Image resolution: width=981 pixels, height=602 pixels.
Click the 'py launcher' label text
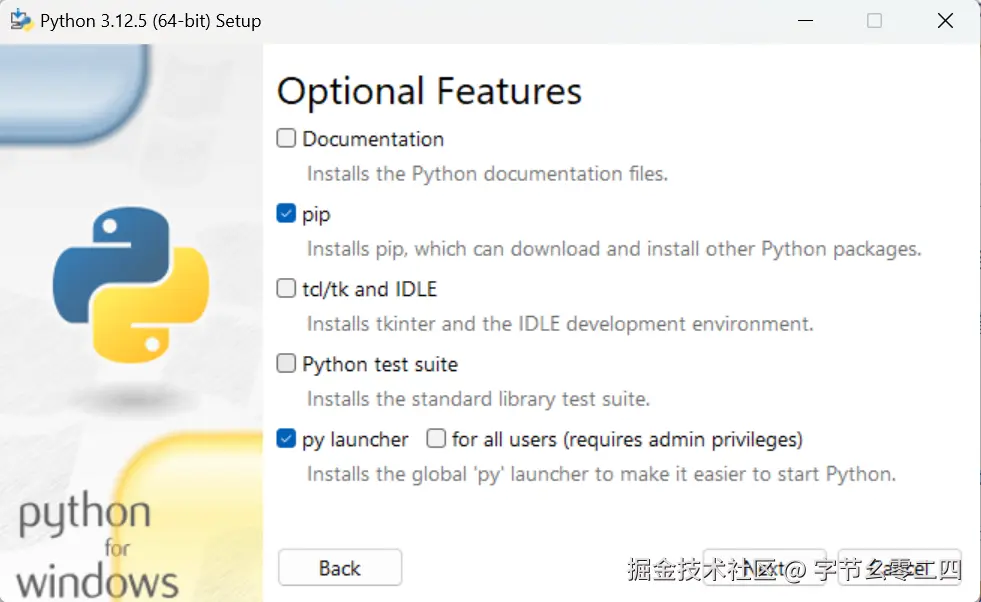pyautogui.click(x=355, y=439)
